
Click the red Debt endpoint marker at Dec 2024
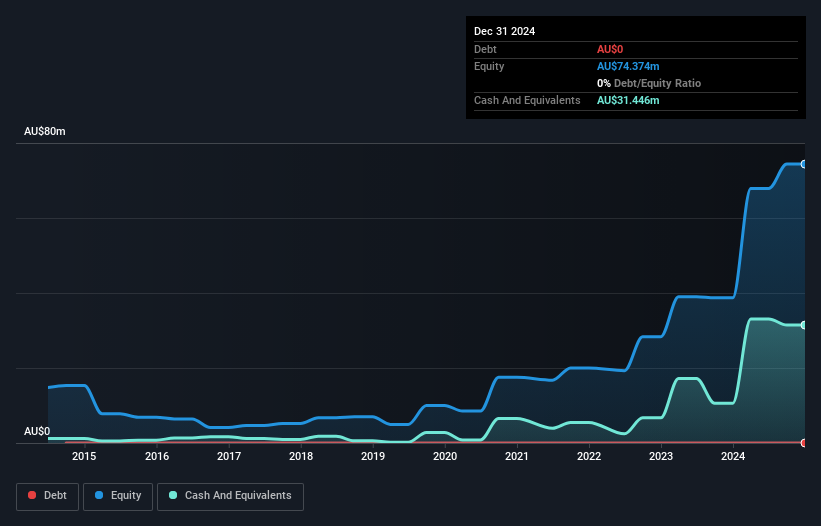pyautogui.click(x=804, y=443)
